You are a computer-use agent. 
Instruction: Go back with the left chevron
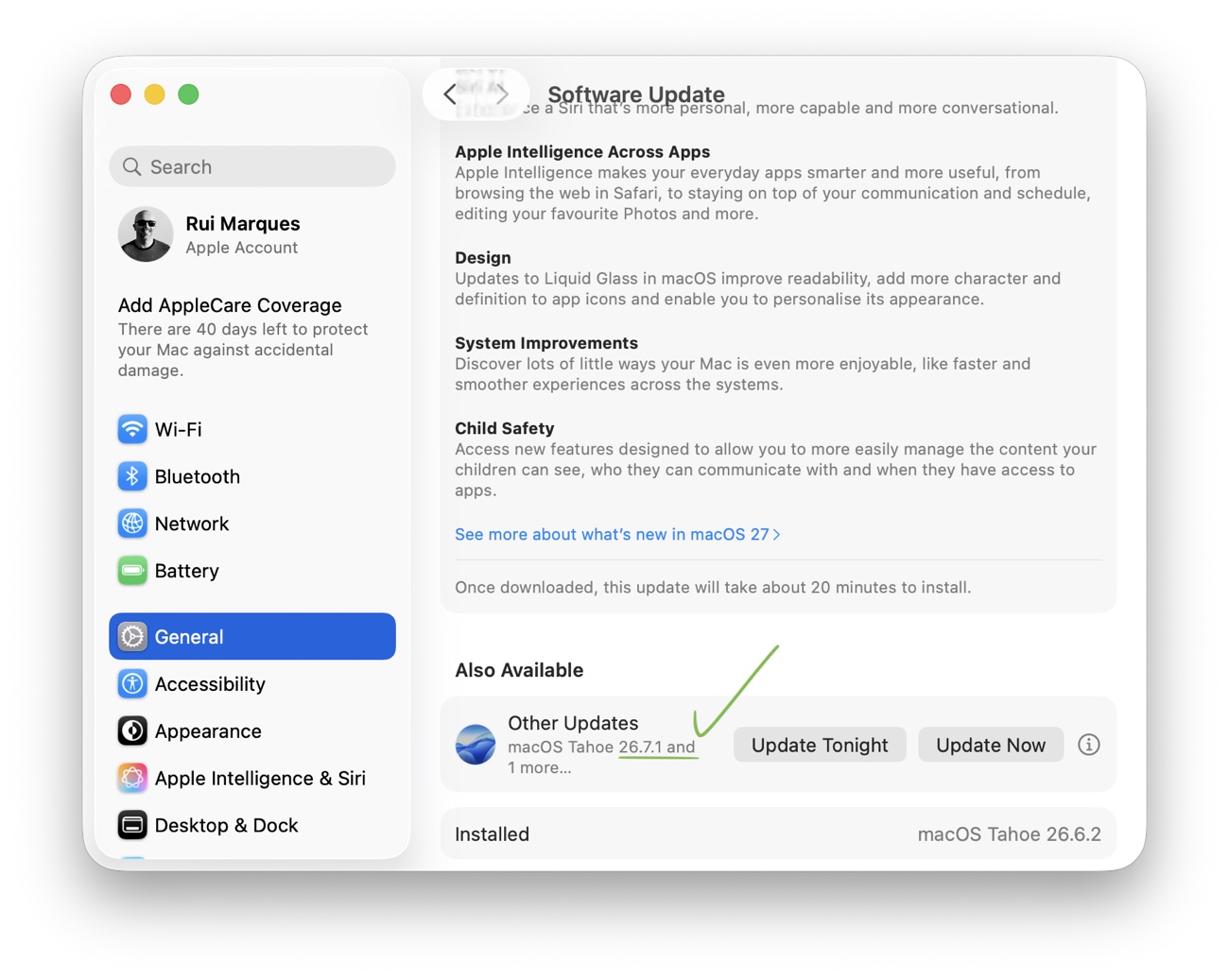pyautogui.click(x=450, y=94)
